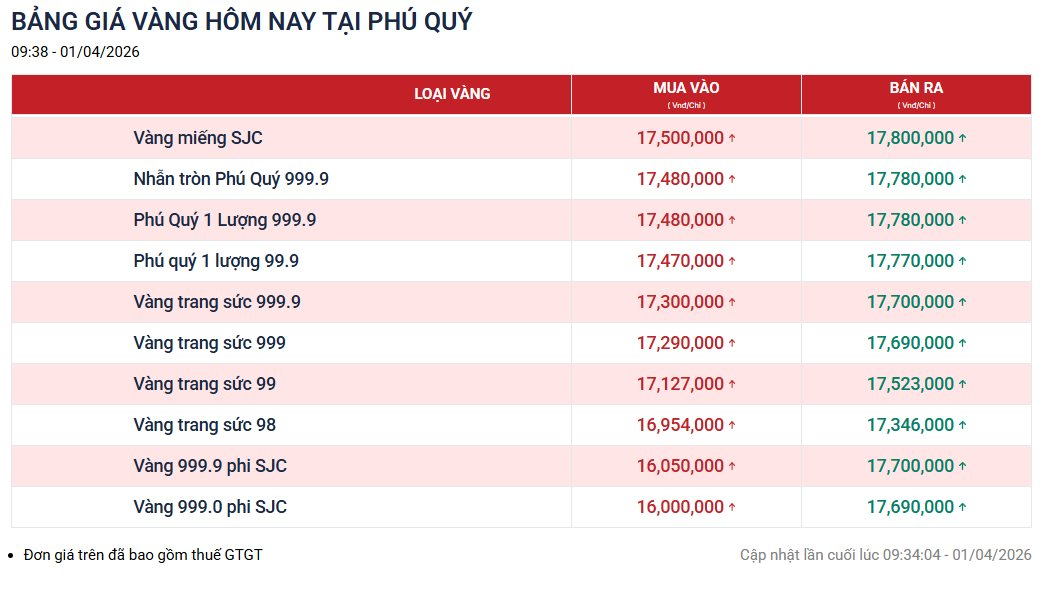Click the red arrow next to 17,470,000
1043x601 pixels.
(x=732, y=262)
